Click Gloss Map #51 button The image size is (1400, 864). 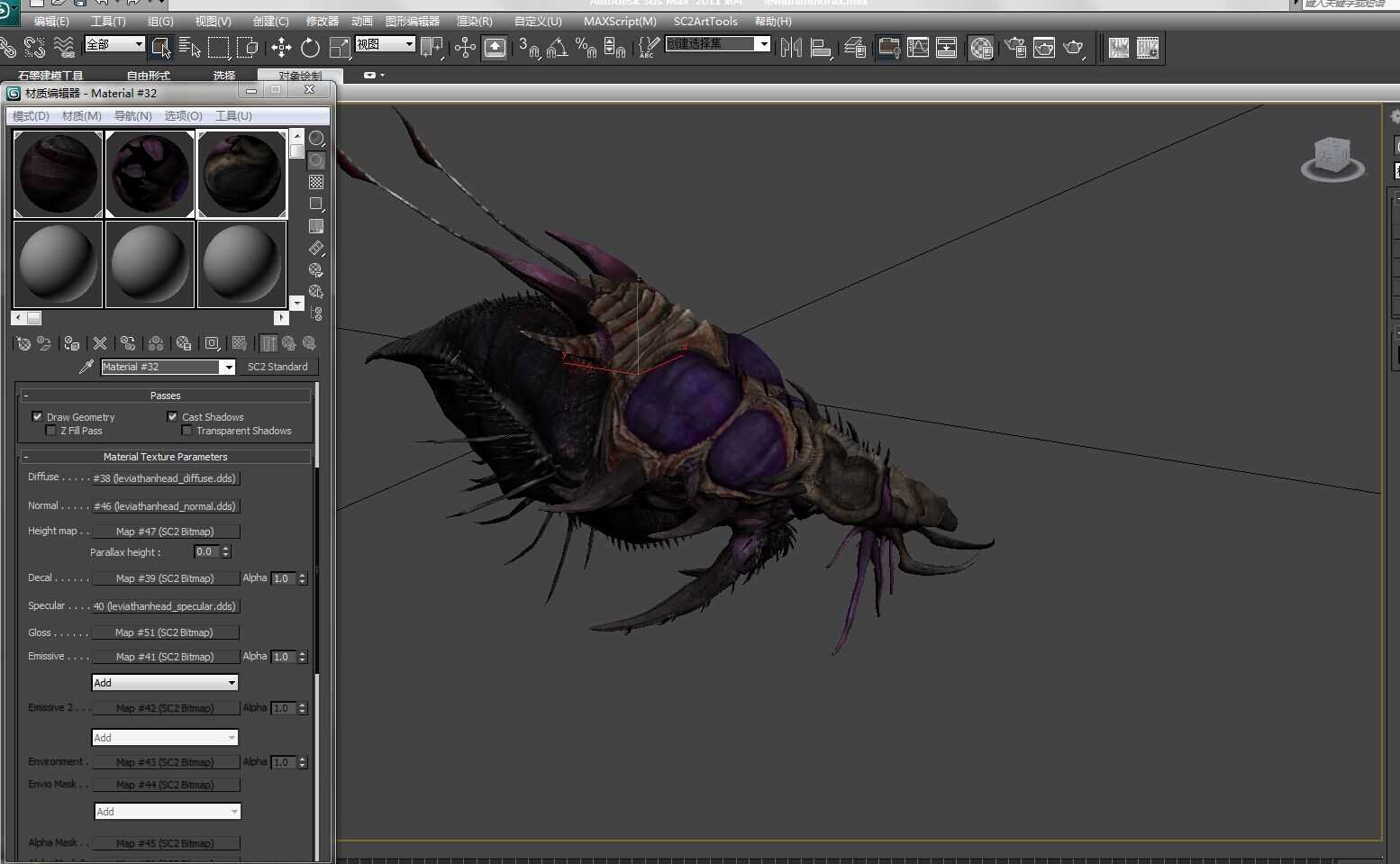[166, 632]
